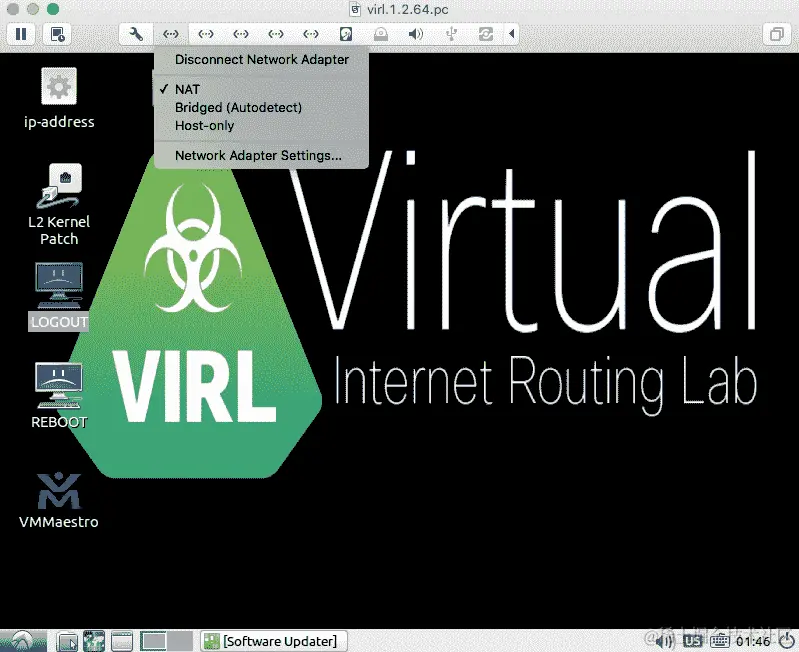This screenshot has height=652, width=799.
Task: Click the second taskbar launcher icon
Action: (x=94, y=641)
